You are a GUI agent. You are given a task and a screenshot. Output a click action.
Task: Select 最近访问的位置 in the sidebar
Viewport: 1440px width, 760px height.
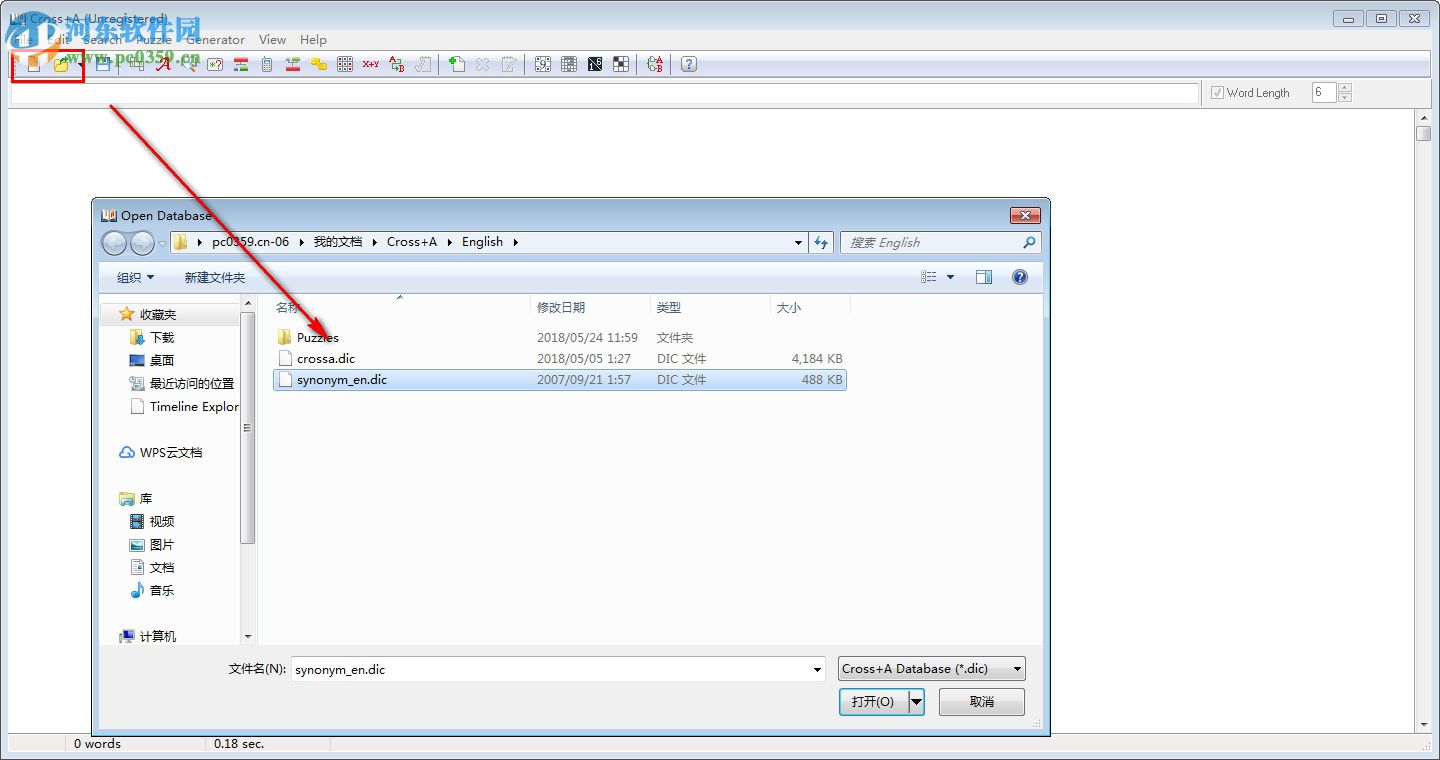[x=191, y=383]
